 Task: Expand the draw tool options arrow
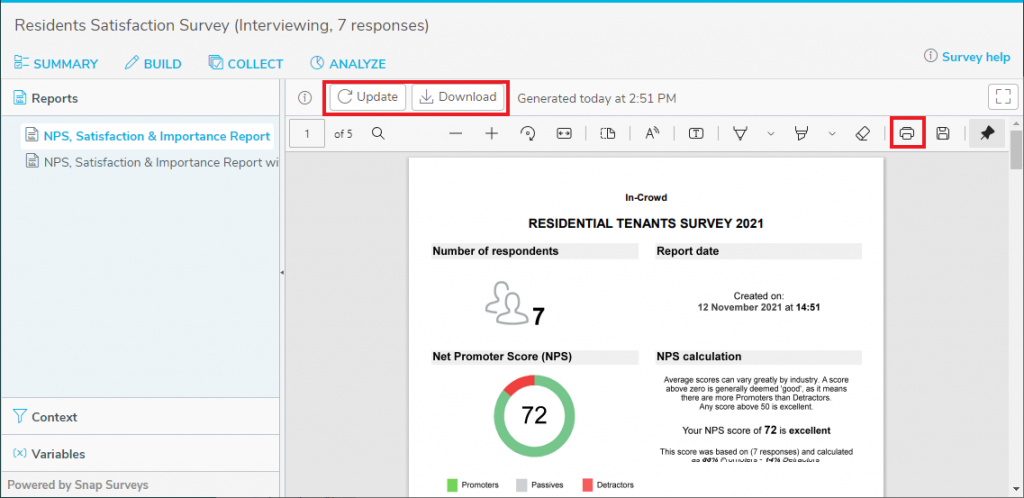[x=771, y=134]
